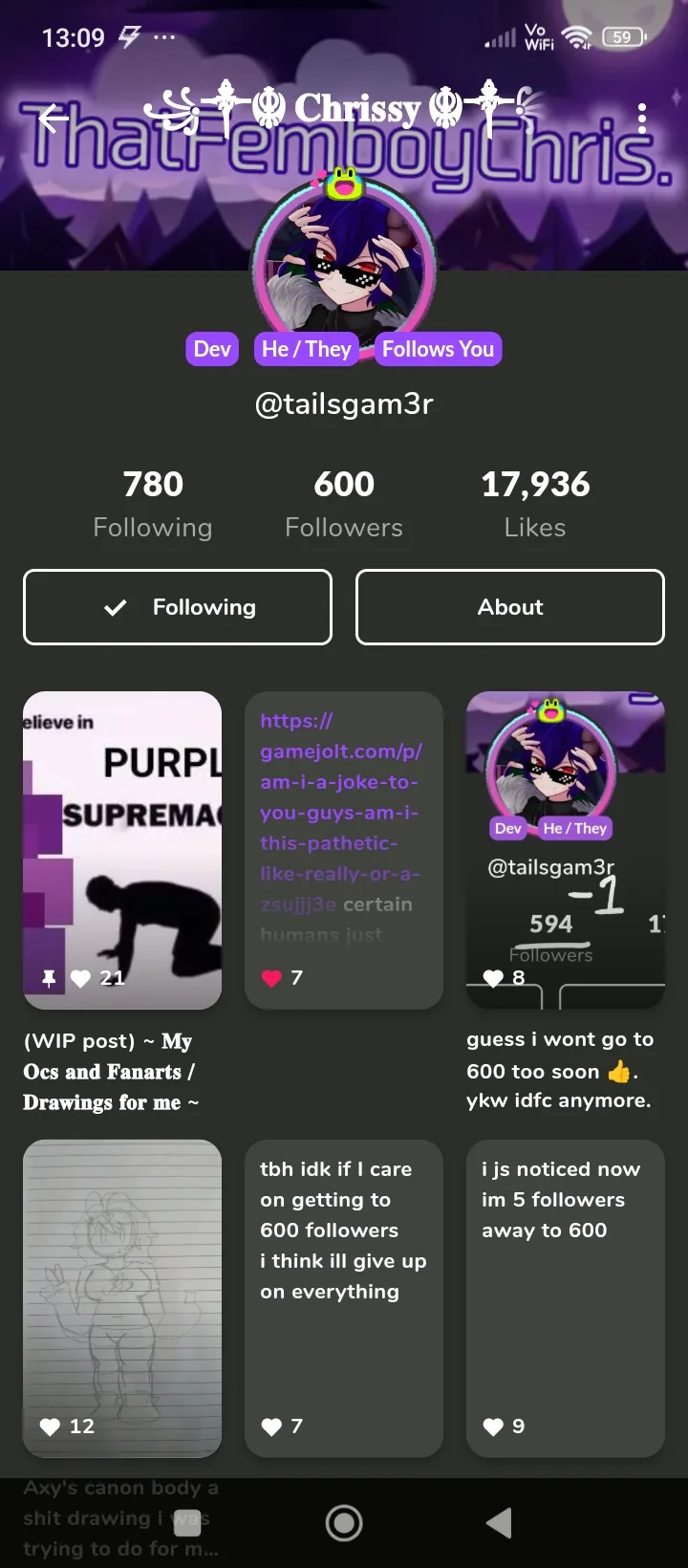The height and width of the screenshot is (1568, 688).
Task: Open the Purple Supremacy pinned post thumbnail
Action: pyautogui.click(x=122, y=850)
